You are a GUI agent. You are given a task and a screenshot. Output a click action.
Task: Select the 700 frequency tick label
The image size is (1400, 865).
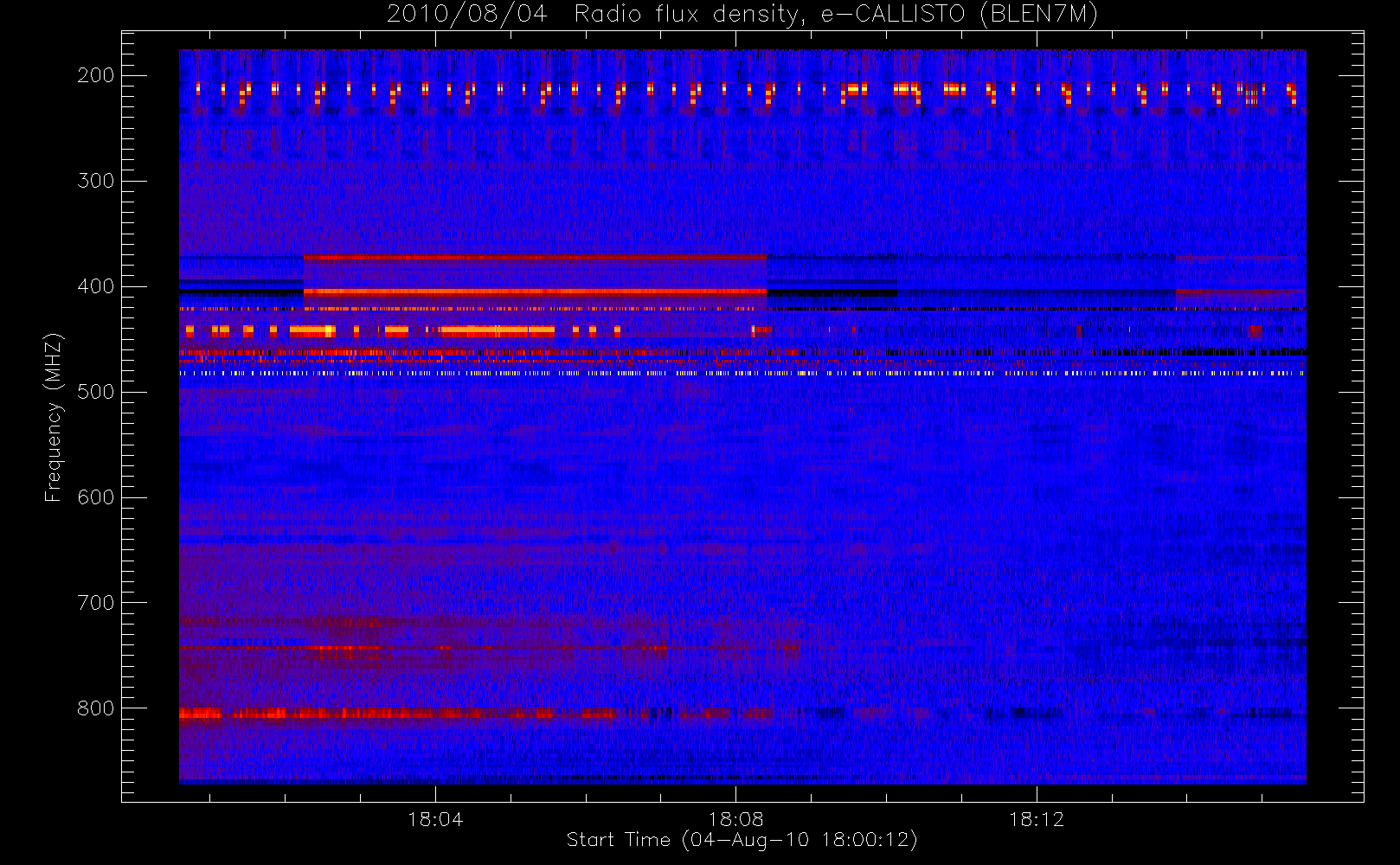(96, 603)
